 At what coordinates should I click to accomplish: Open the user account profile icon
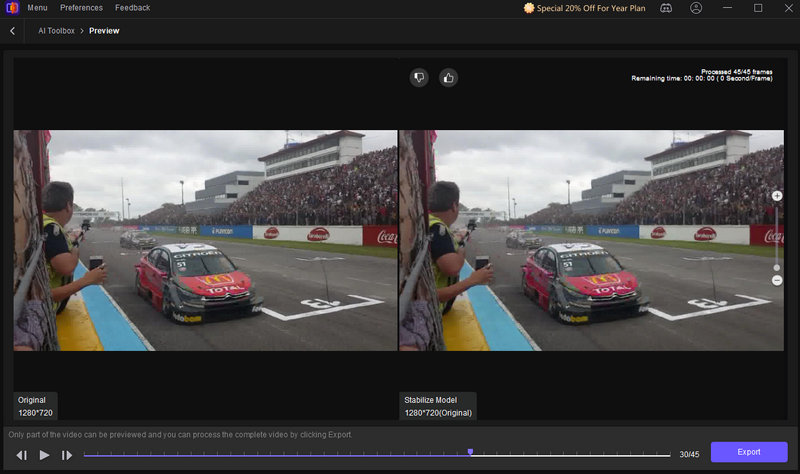click(x=696, y=8)
